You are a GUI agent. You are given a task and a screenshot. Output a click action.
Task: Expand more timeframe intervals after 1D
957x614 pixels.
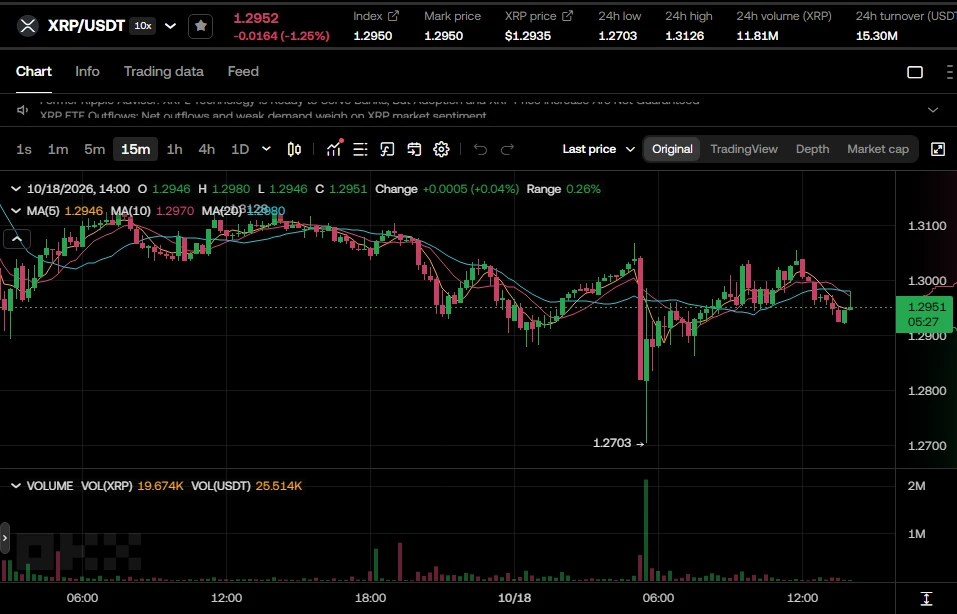coord(266,149)
